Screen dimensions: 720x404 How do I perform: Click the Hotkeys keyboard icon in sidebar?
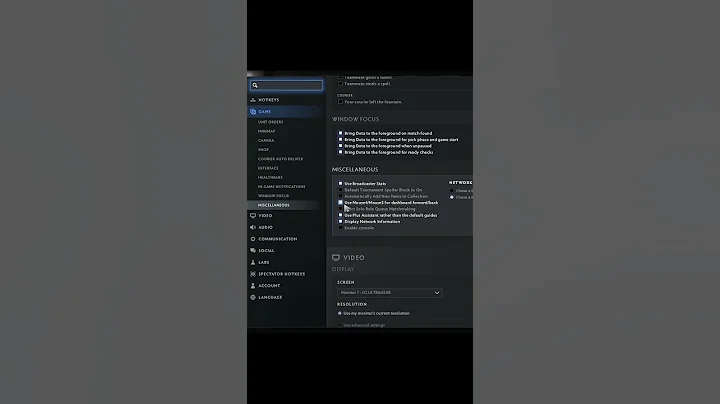pos(253,100)
